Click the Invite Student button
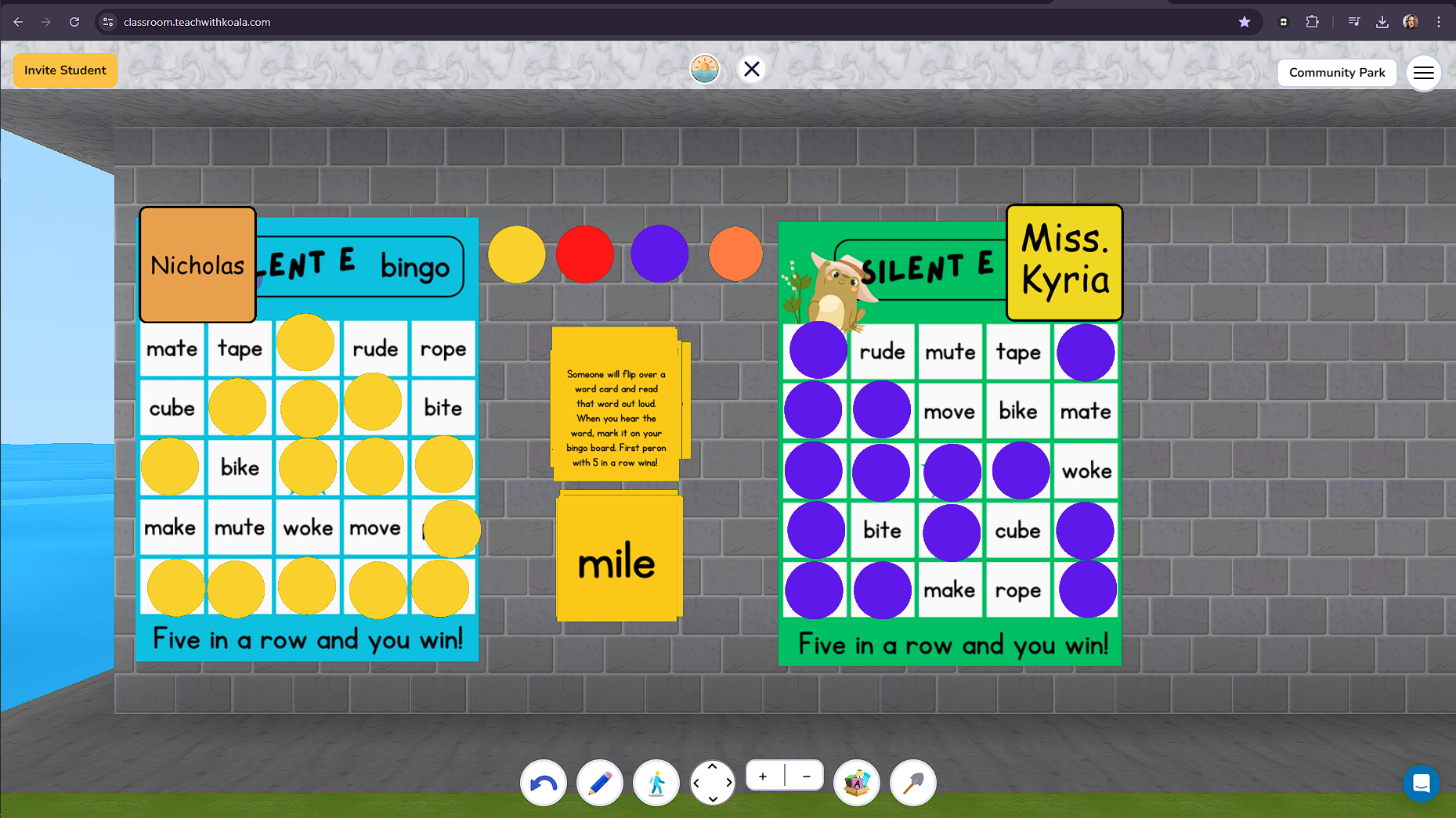This screenshot has width=1456, height=818. click(65, 70)
